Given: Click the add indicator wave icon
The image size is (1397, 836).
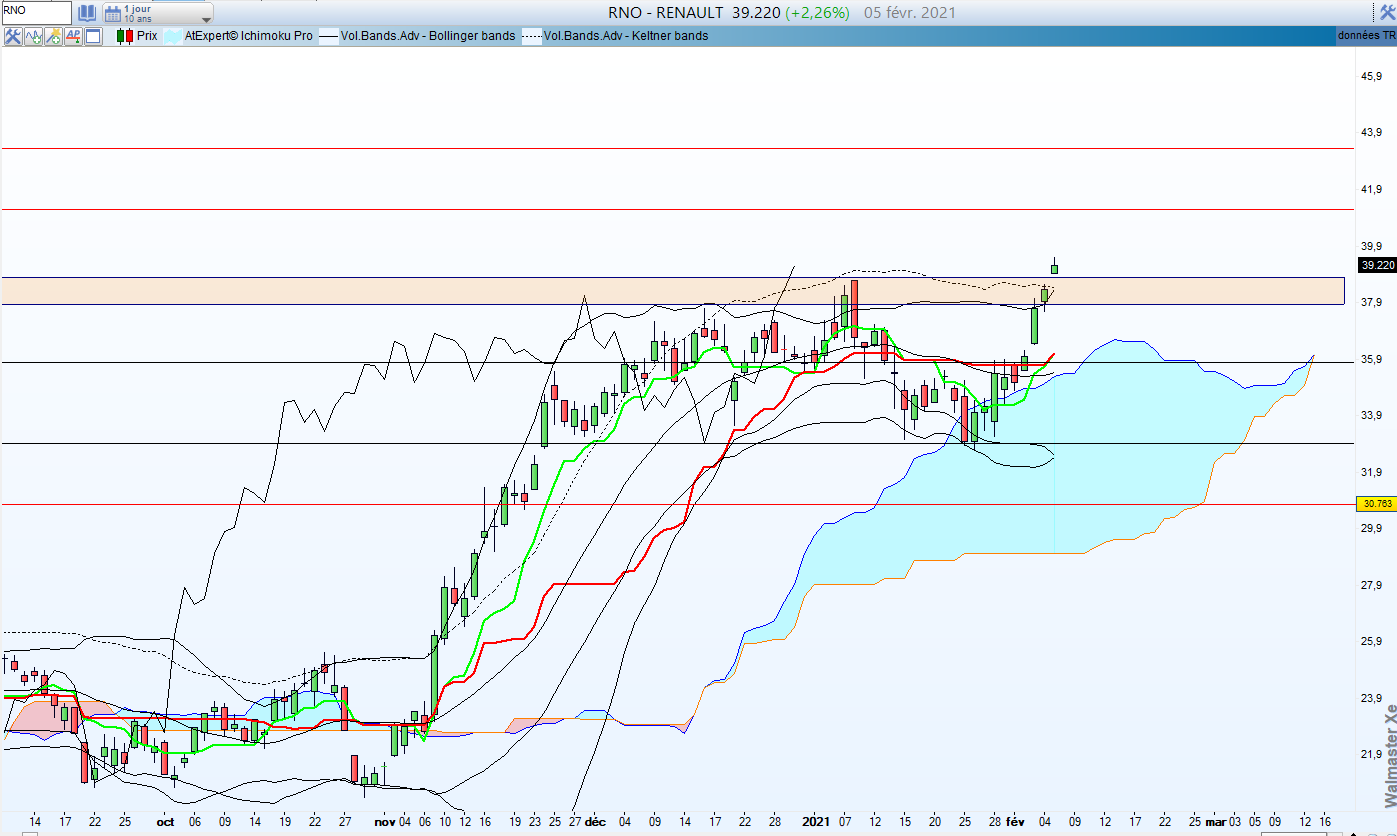Looking at the screenshot, I should click(x=33, y=36).
